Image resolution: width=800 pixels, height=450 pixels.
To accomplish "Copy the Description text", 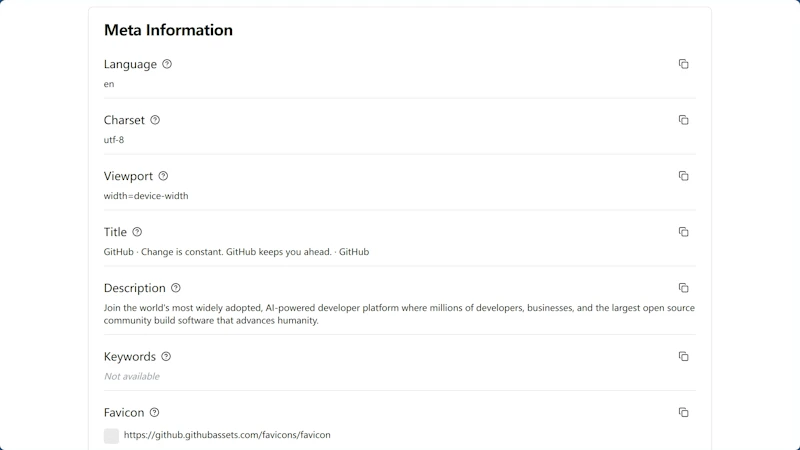I will [x=683, y=288].
